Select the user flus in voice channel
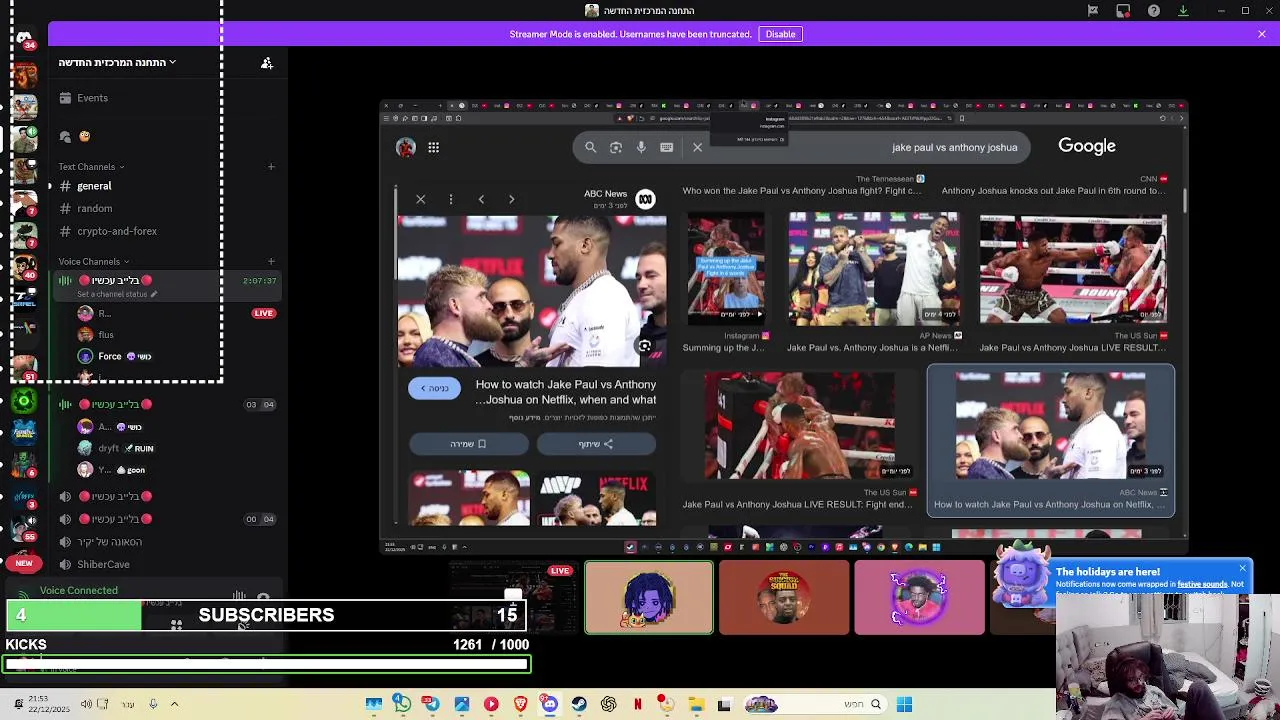Image resolution: width=1280 pixels, height=720 pixels. [x=106, y=335]
